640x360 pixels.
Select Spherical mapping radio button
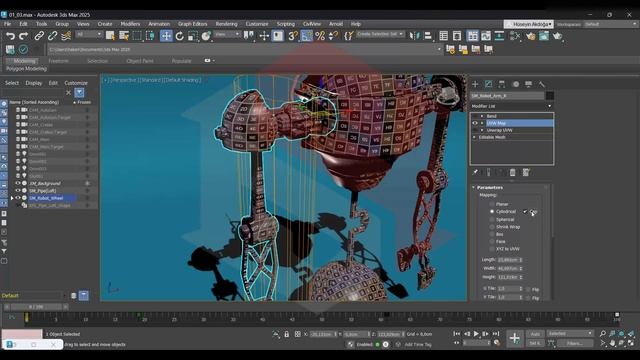[x=492, y=219]
